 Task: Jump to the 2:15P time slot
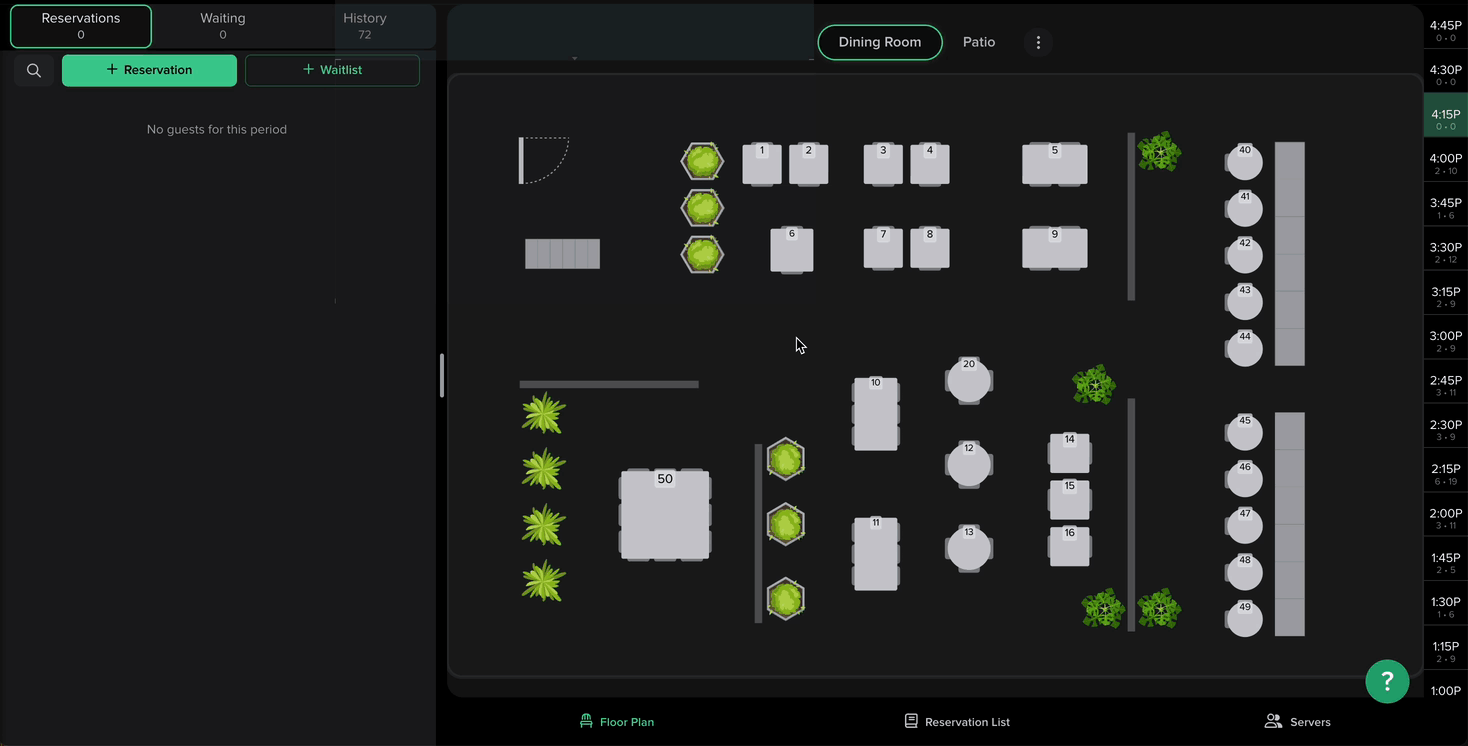(x=1445, y=474)
